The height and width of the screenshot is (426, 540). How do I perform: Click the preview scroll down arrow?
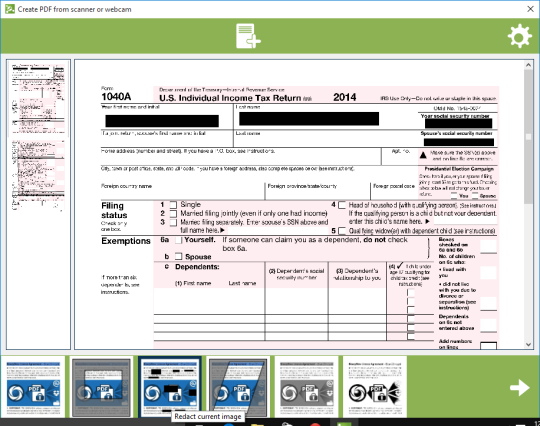(529, 344)
